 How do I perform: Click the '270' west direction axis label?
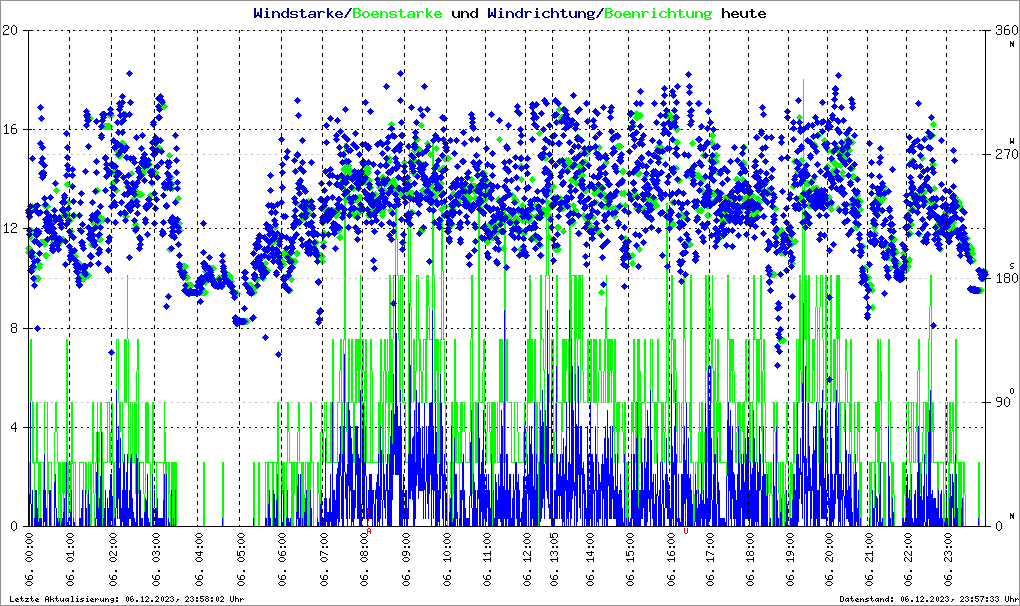click(x=1006, y=154)
